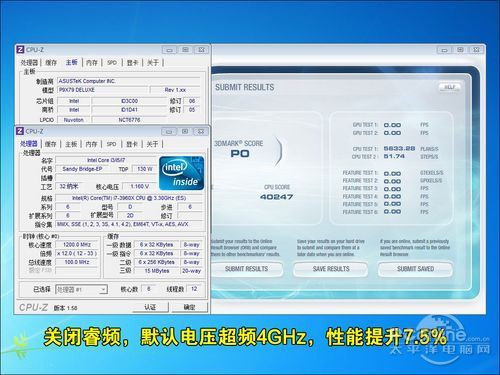Click the Intel inside logo in CPU-Z
This screenshot has width=500, height=375.
pyautogui.click(x=182, y=173)
